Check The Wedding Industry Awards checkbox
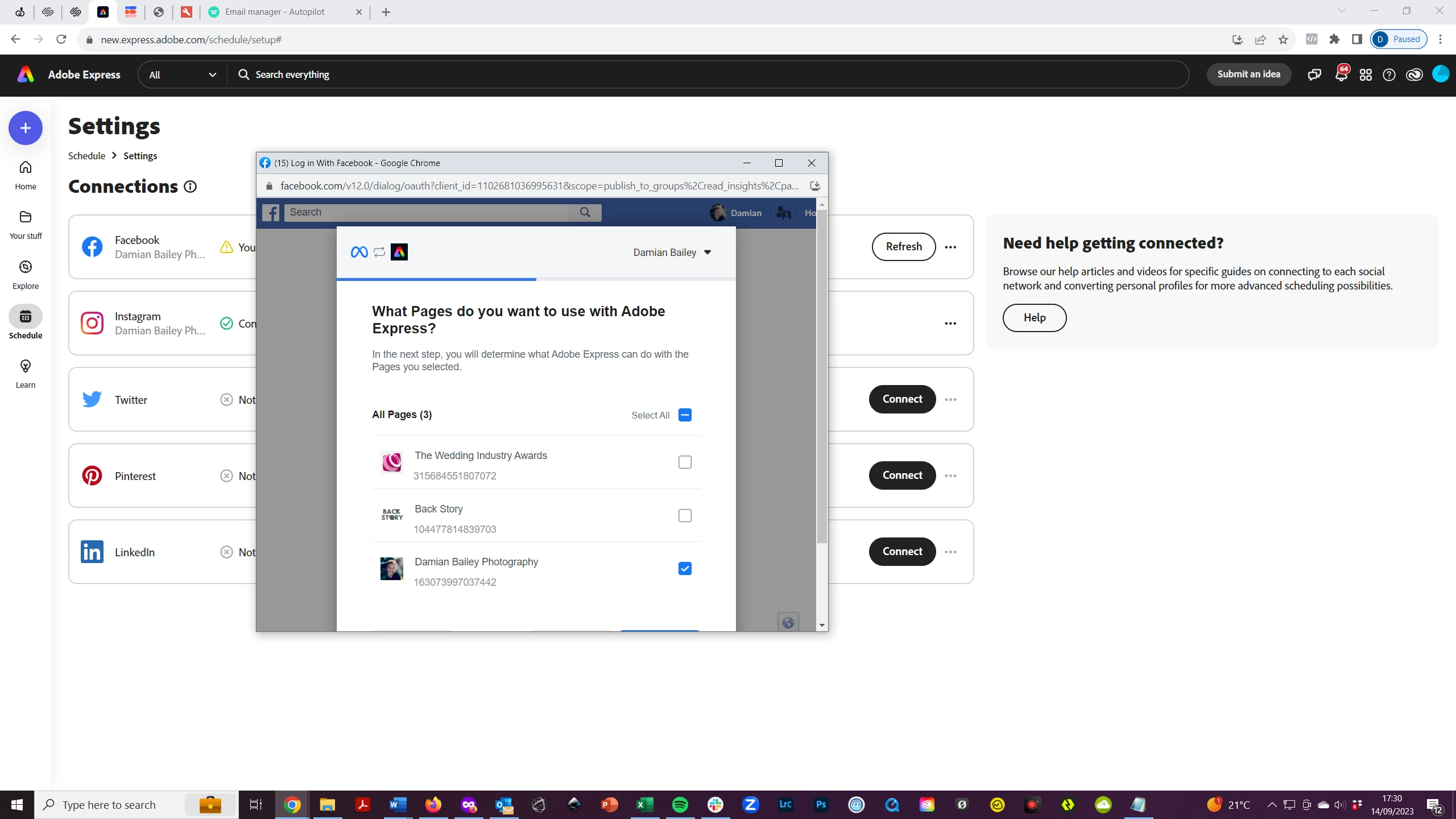The image size is (1456, 819). [x=685, y=462]
